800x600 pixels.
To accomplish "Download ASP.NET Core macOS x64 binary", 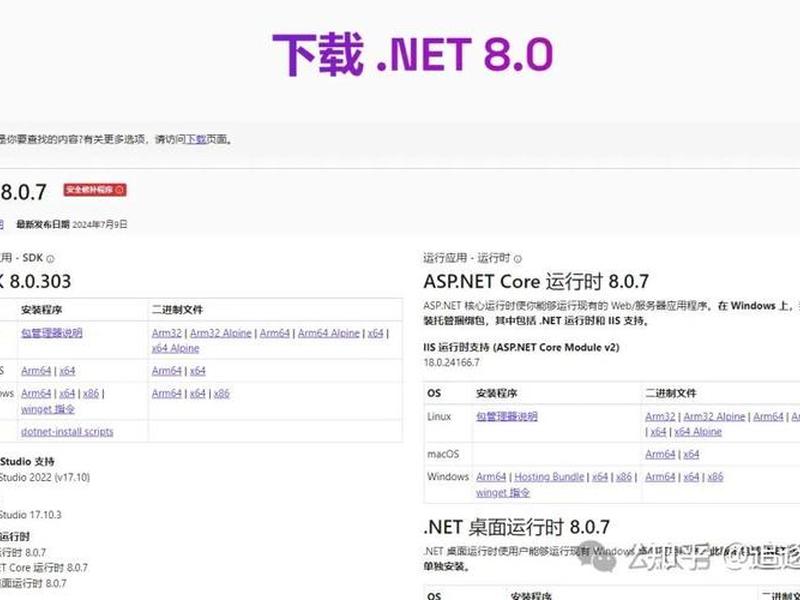I will tap(691, 454).
